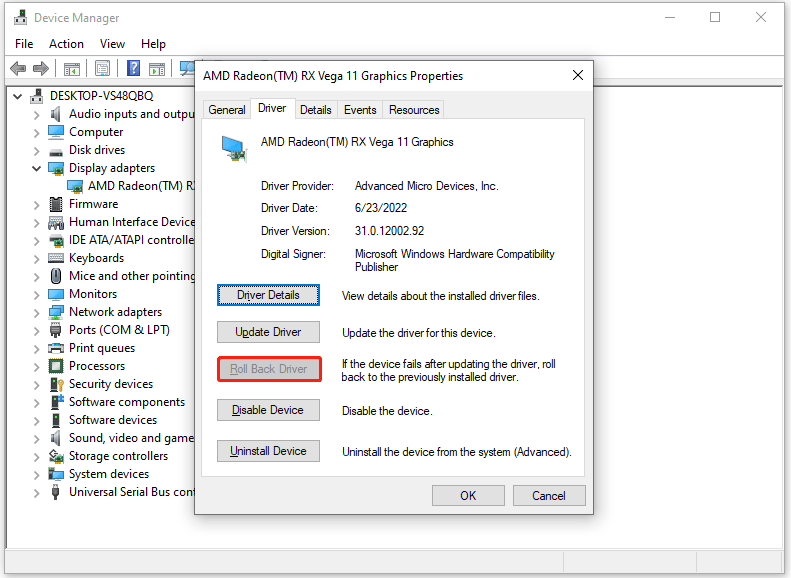
Task: Collapse the DESKTOP-VS48QBQ root node
Action: [18, 96]
